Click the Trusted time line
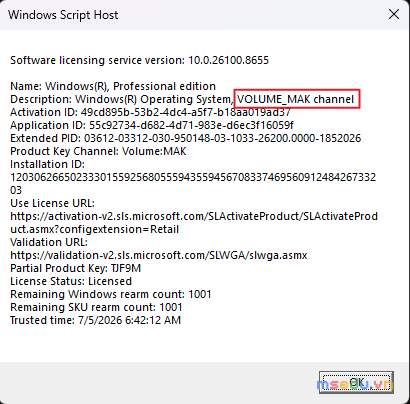 pos(95,320)
